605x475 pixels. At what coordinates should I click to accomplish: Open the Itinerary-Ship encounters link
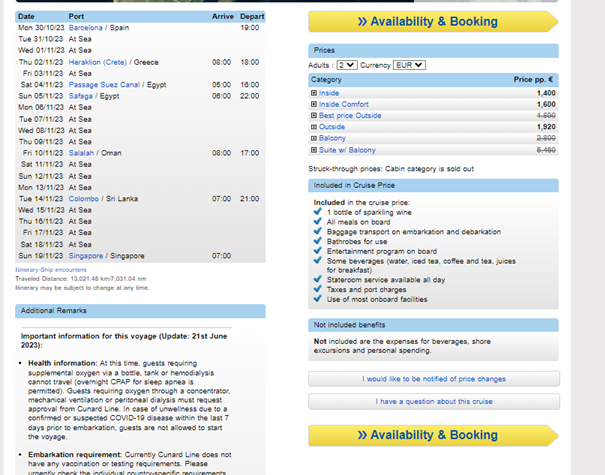(51, 270)
